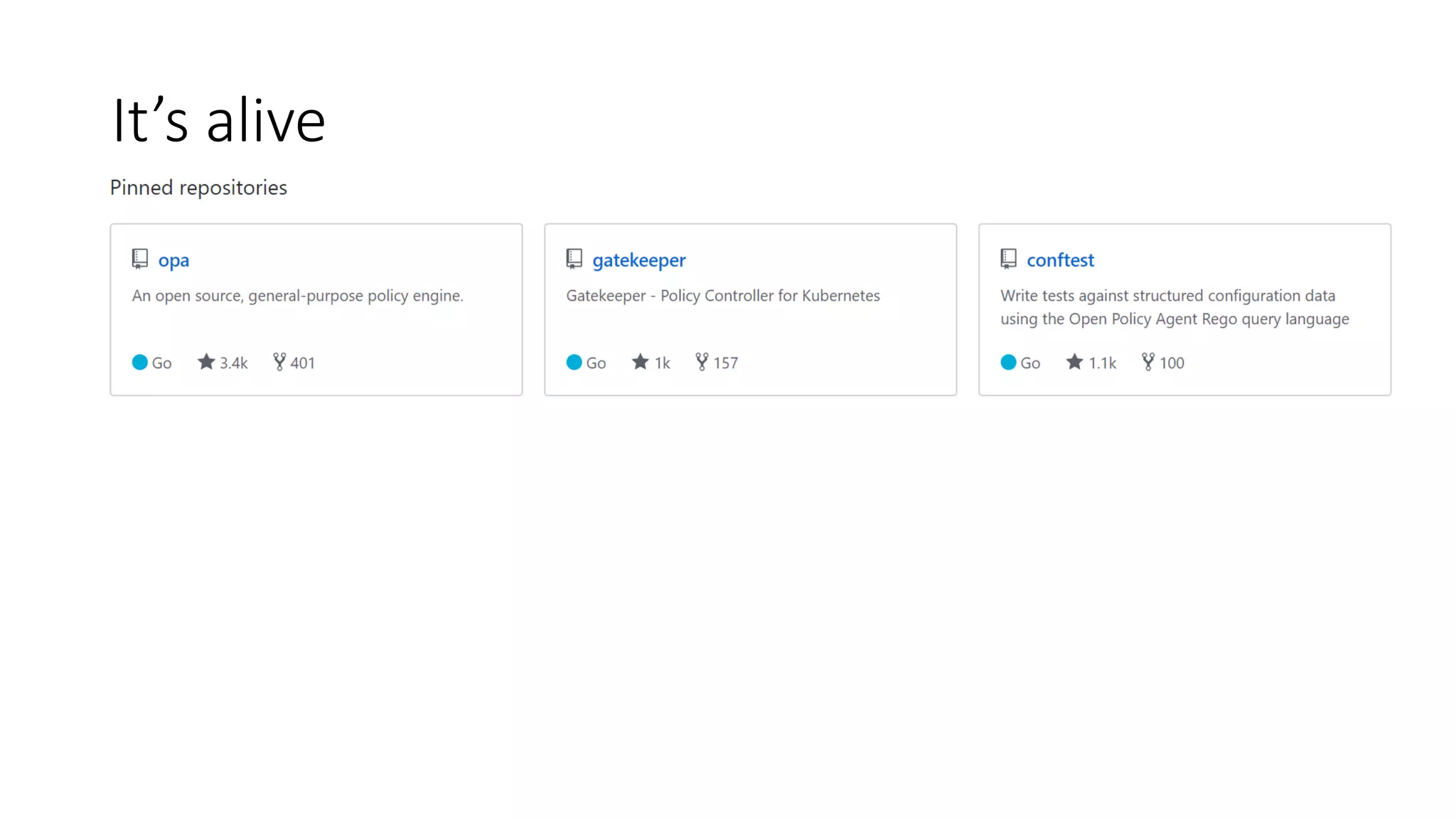Viewport: 1456px width, 819px height.
Task: Click the Go language color dot on conftest
Action: (x=1009, y=363)
